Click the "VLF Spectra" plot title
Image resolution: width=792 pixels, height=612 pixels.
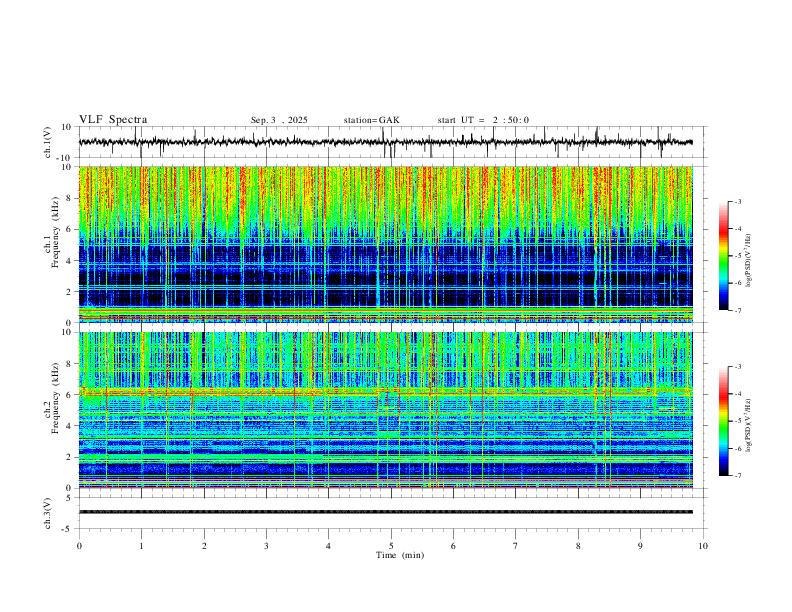113,120
